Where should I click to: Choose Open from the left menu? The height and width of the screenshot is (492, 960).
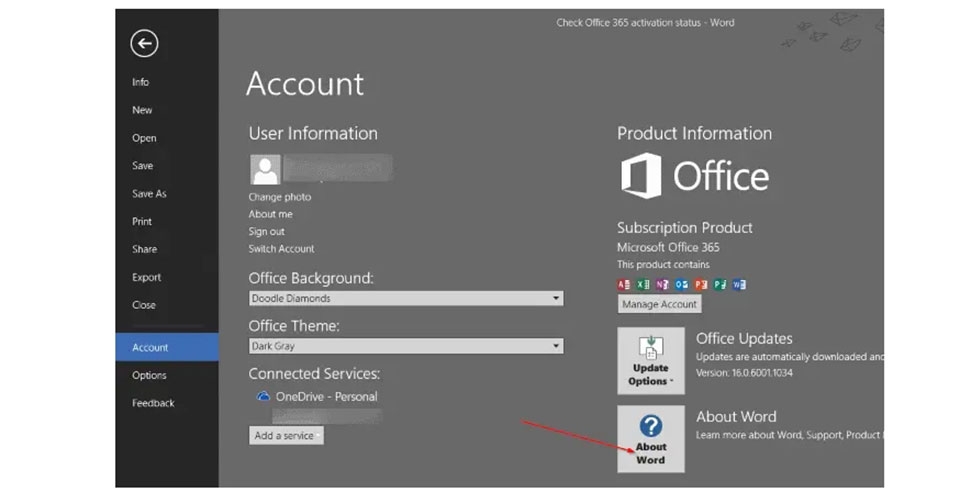click(144, 138)
